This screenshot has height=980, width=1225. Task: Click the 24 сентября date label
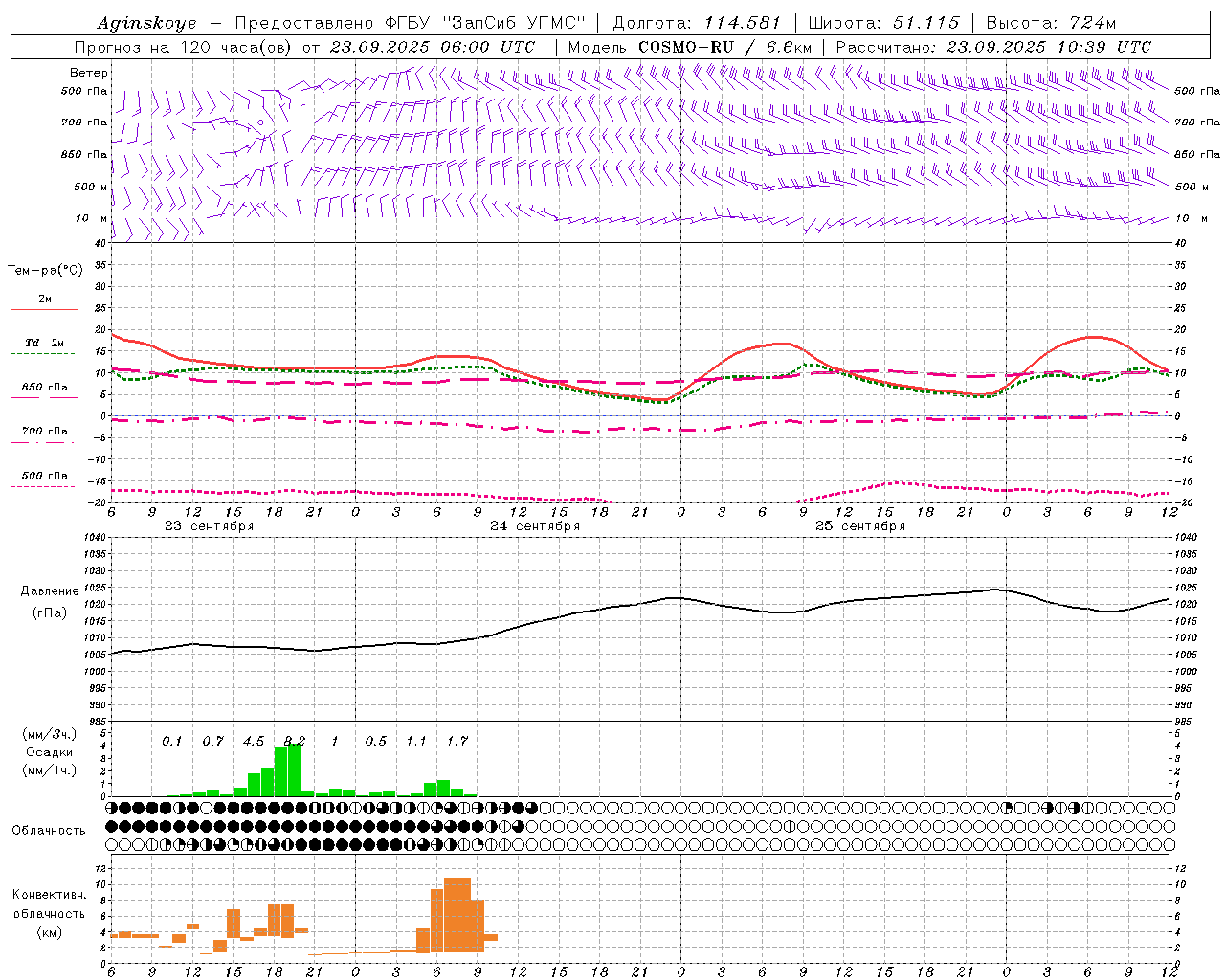(x=535, y=526)
